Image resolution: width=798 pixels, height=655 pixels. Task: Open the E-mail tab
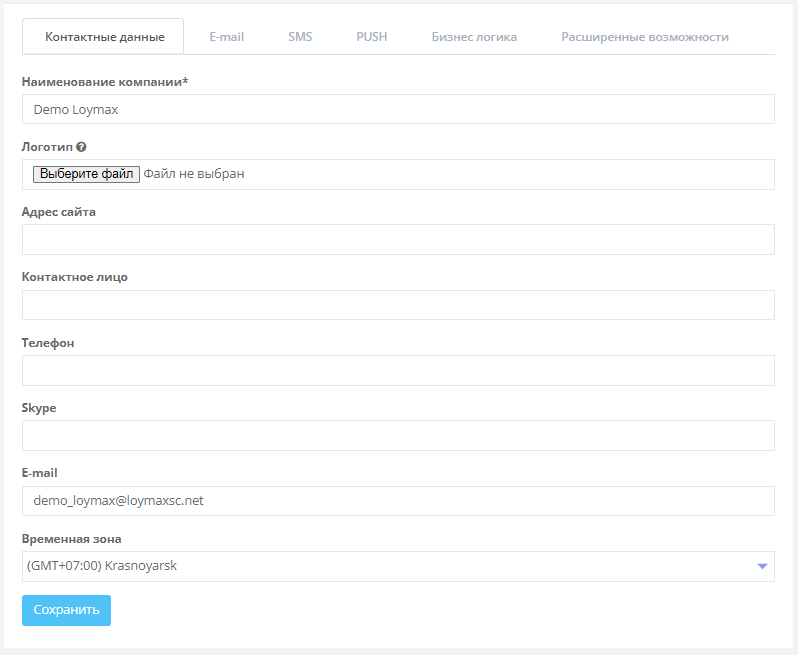coord(226,37)
